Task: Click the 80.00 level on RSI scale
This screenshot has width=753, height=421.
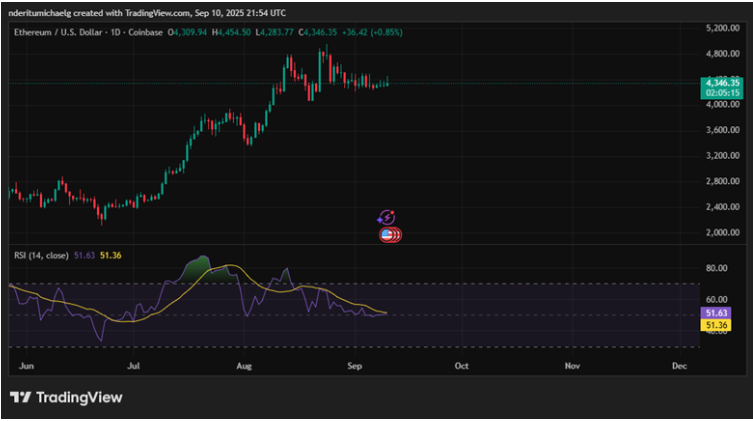Action: tap(715, 268)
